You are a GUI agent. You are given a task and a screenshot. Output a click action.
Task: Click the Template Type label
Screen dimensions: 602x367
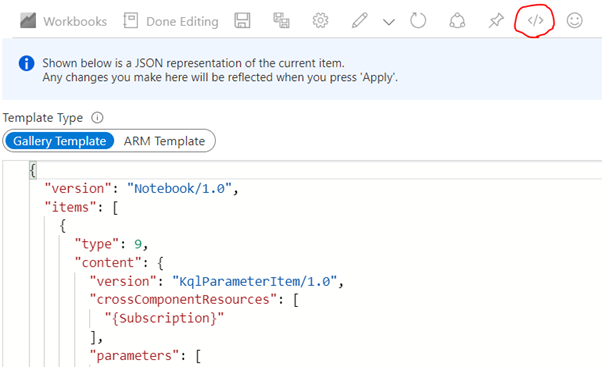(x=43, y=117)
